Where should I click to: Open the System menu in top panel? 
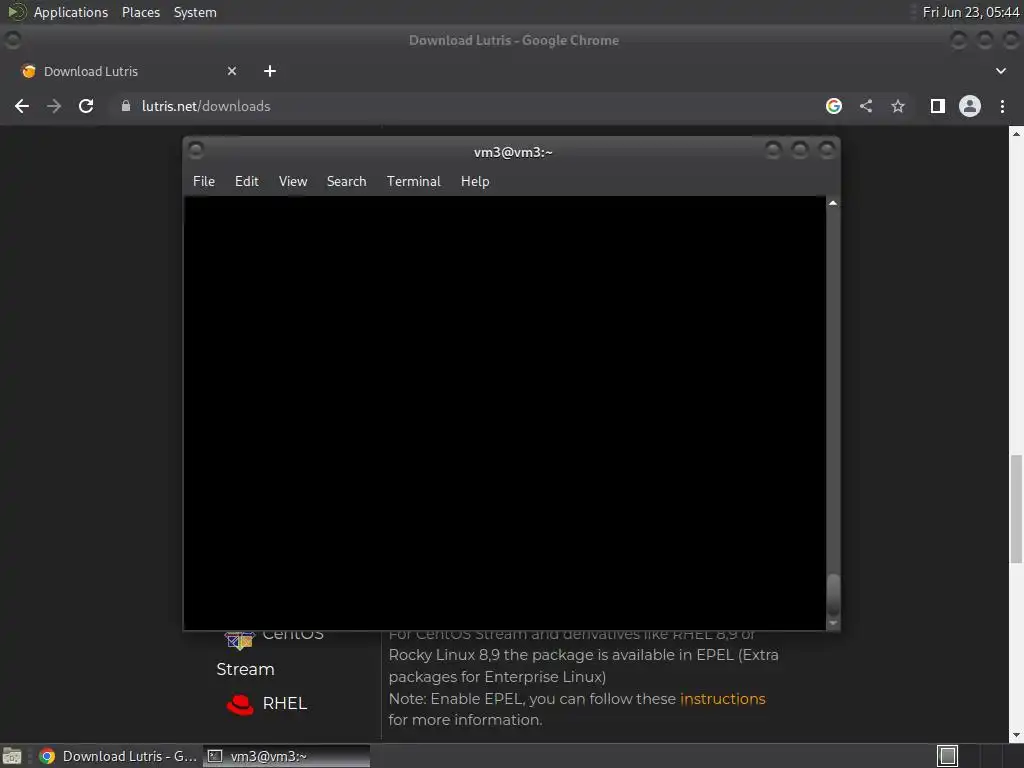click(x=195, y=12)
